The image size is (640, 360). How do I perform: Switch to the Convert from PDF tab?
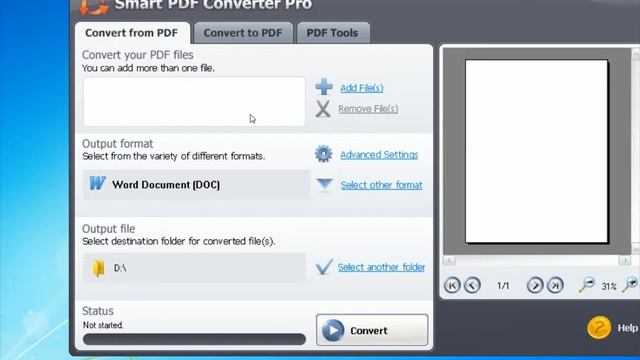pyautogui.click(x=132, y=33)
